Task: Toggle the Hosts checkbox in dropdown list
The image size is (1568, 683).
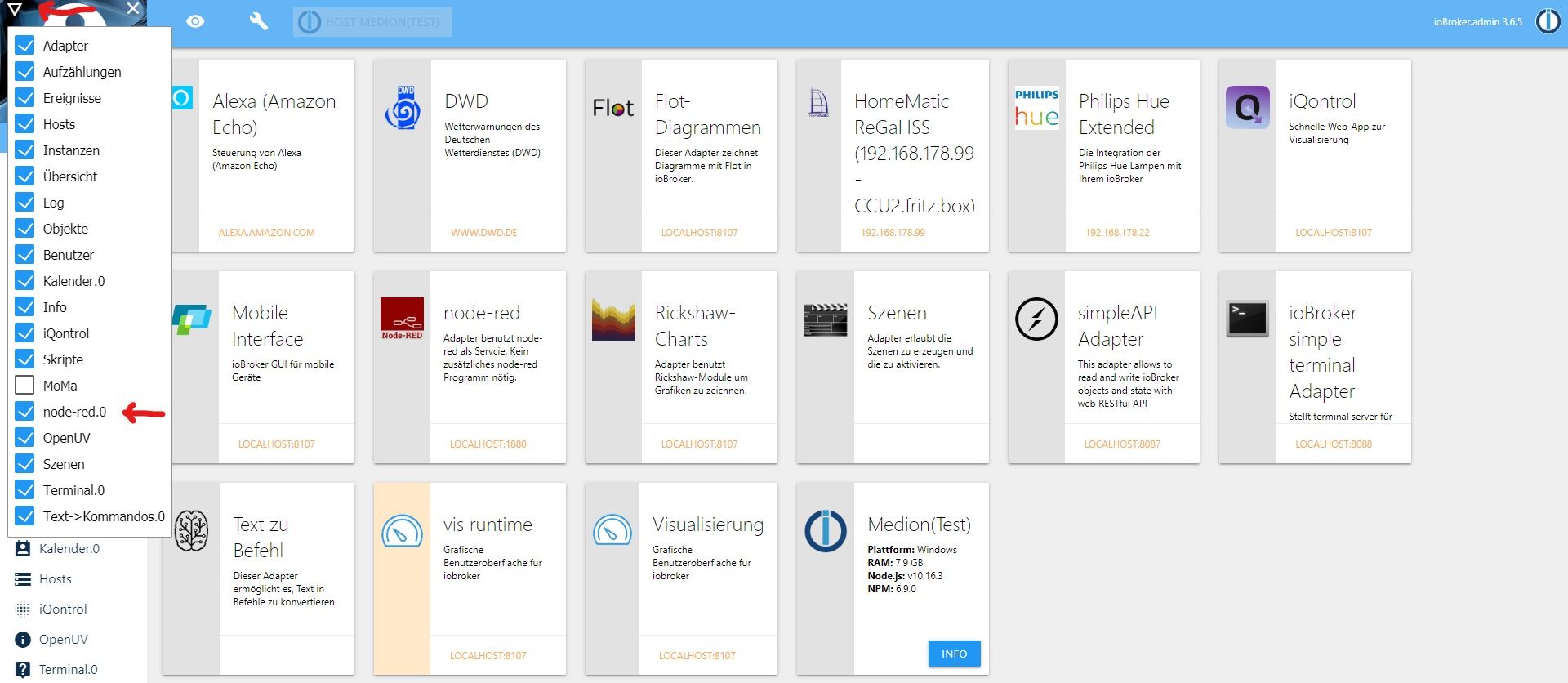Action: (x=25, y=124)
